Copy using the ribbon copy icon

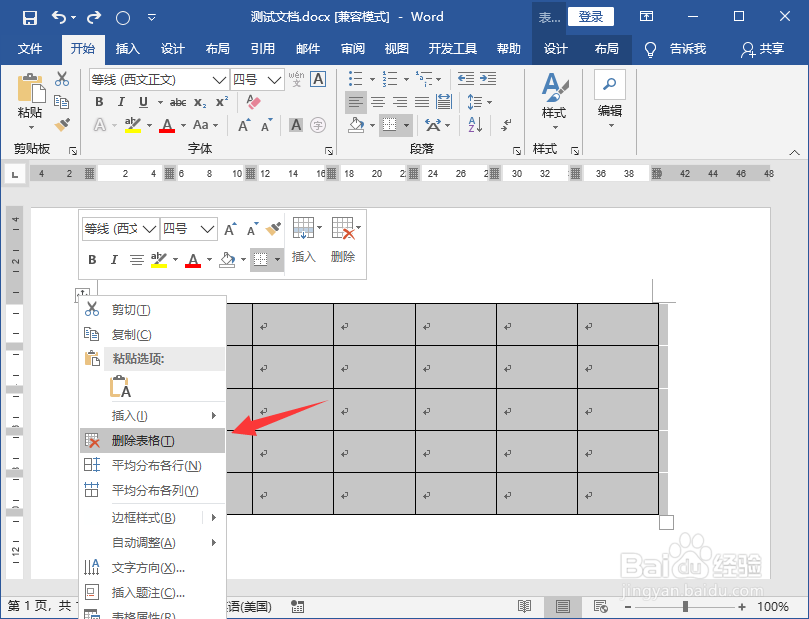click(x=62, y=102)
